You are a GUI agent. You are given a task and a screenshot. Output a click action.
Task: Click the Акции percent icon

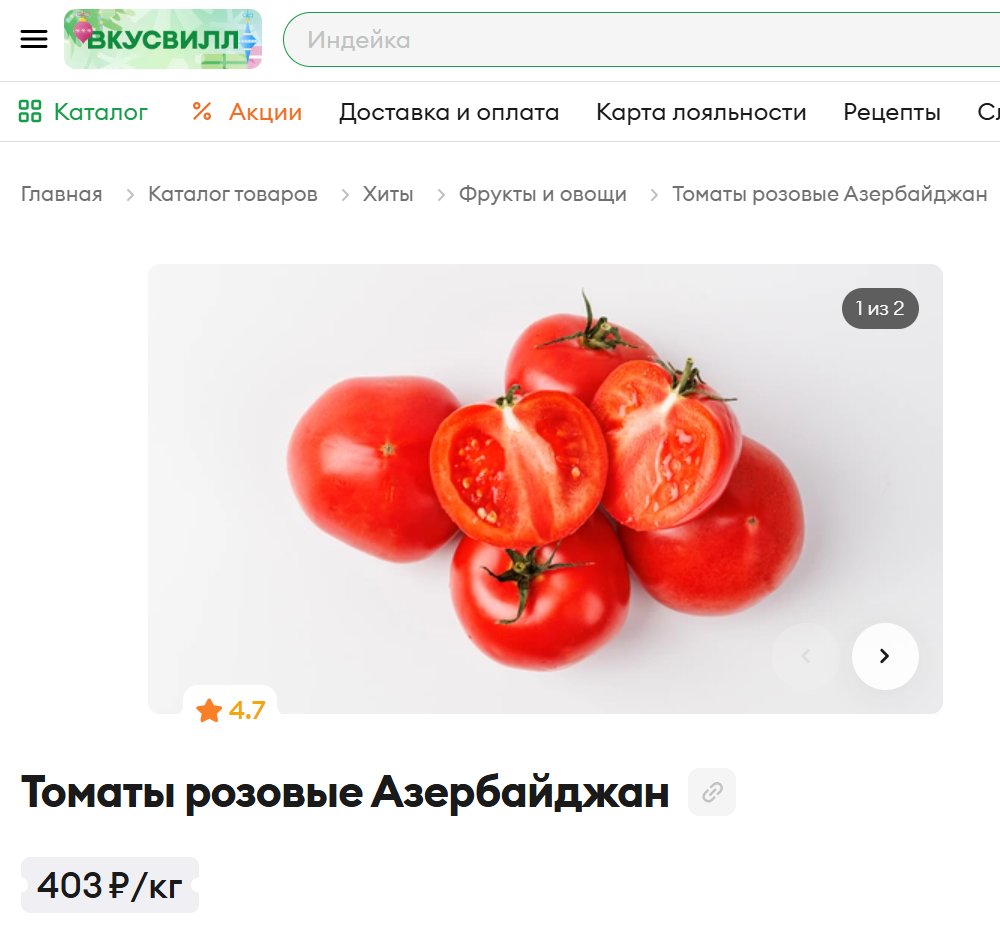pyautogui.click(x=202, y=111)
